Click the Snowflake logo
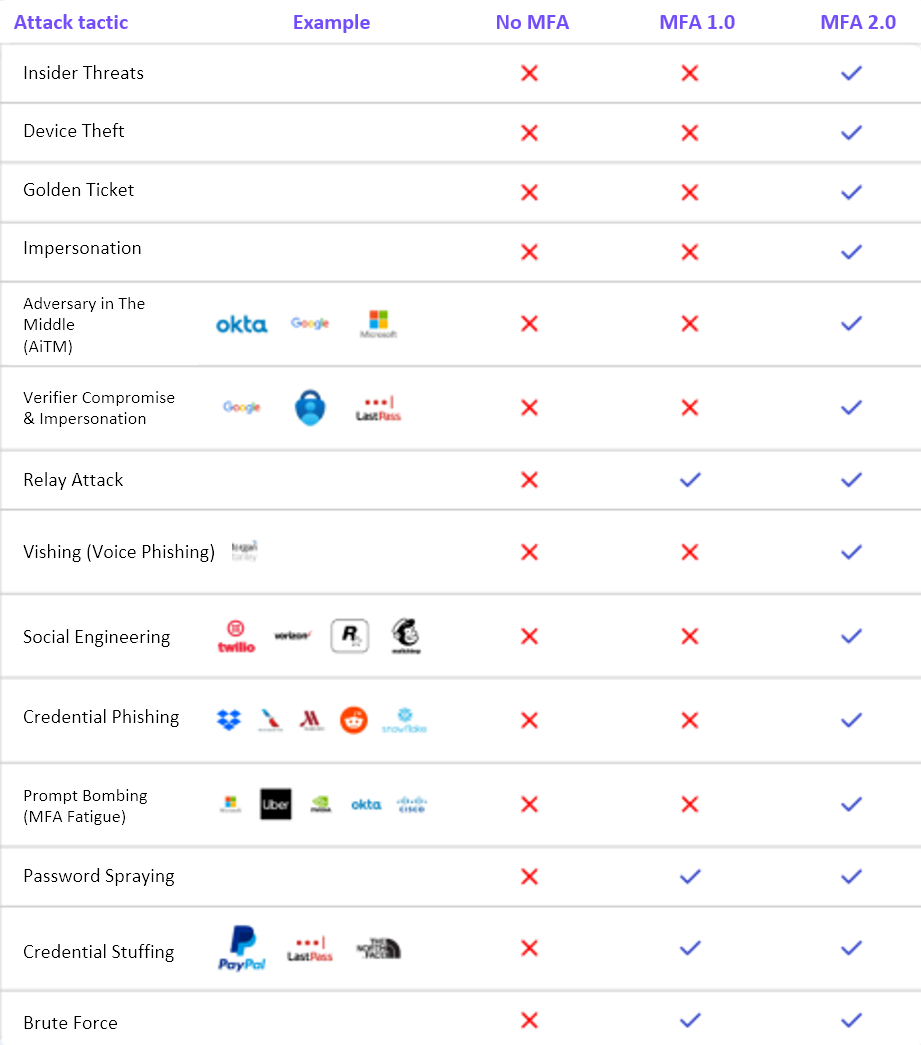Image resolution: width=921 pixels, height=1045 pixels. [404, 721]
